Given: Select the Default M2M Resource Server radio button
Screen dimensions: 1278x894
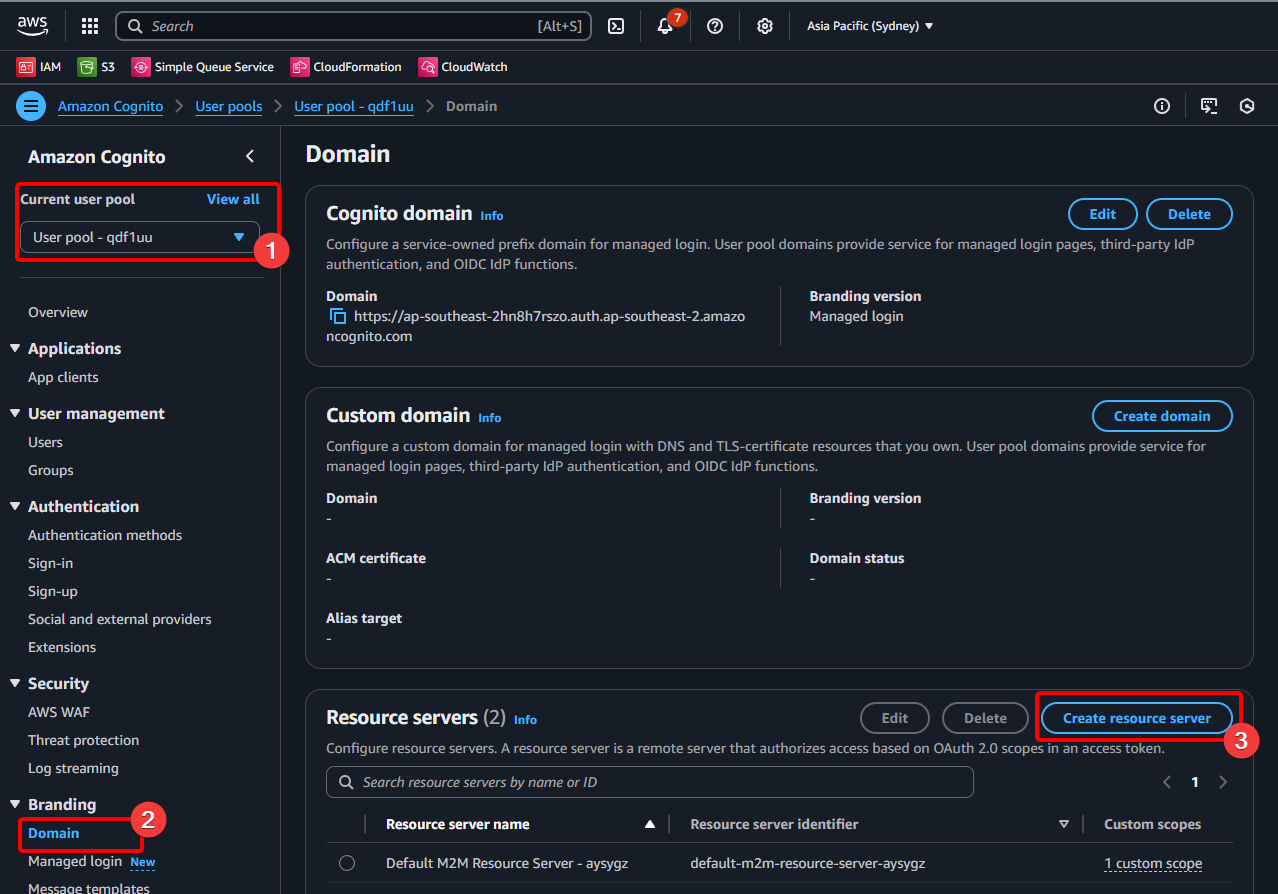Looking at the screenshot, I should click(x=347, y=863).
